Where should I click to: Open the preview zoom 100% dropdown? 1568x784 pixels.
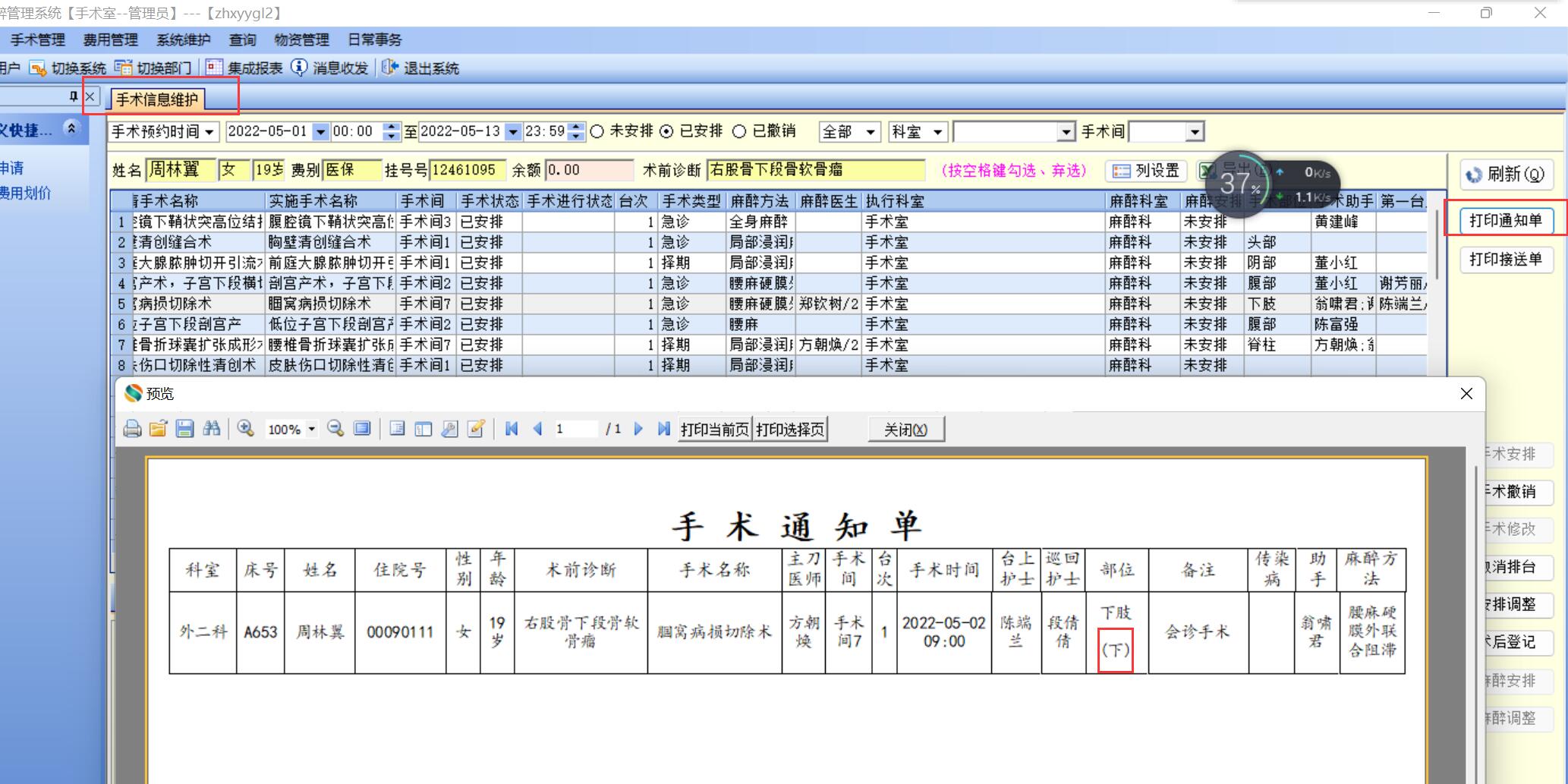tap(311, 430)
